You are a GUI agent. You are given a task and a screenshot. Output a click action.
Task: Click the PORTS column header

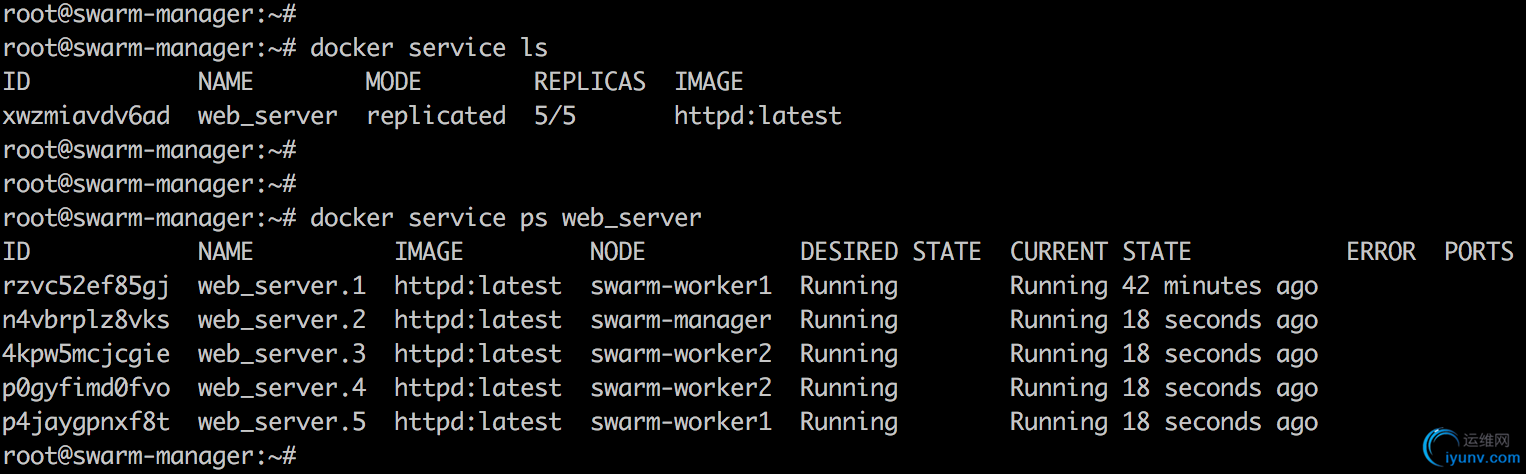1479,252
